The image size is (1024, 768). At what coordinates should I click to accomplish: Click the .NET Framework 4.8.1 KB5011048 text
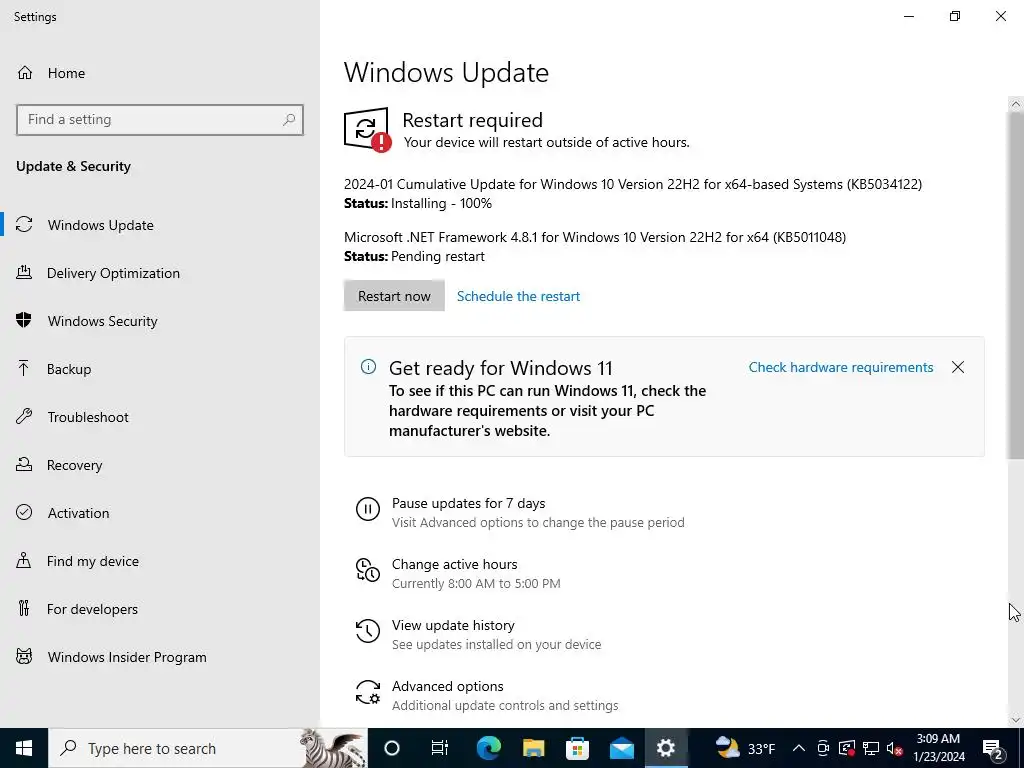coord(595,237)
